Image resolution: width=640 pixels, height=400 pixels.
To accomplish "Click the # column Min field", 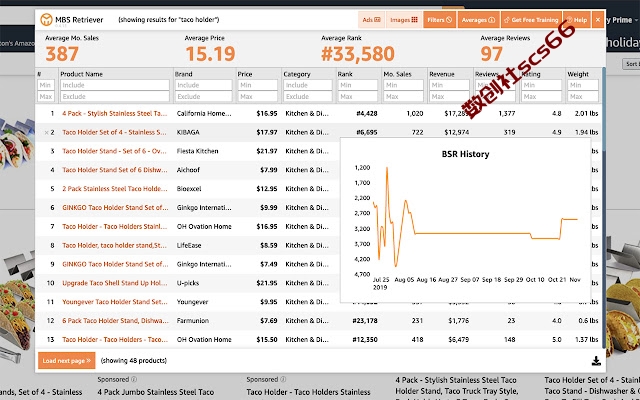I will point(46,85).
